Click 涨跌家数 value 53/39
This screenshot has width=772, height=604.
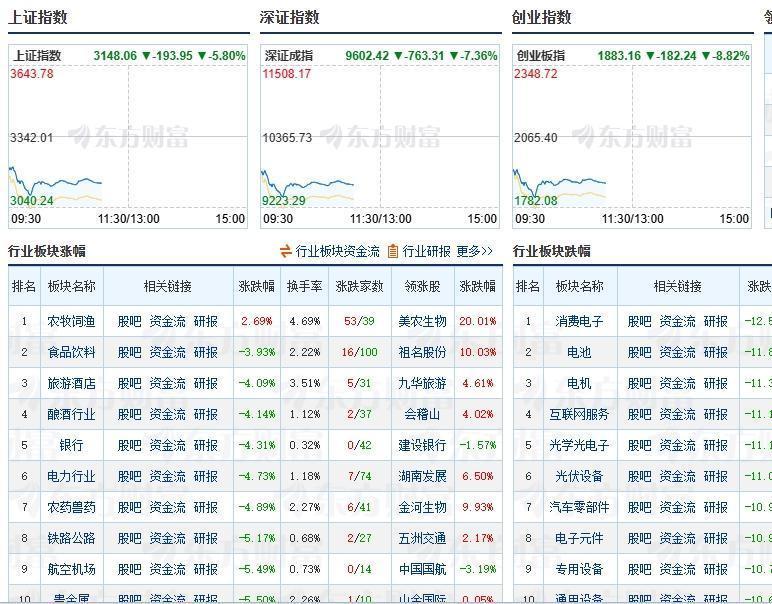click(x=359, y=321)
